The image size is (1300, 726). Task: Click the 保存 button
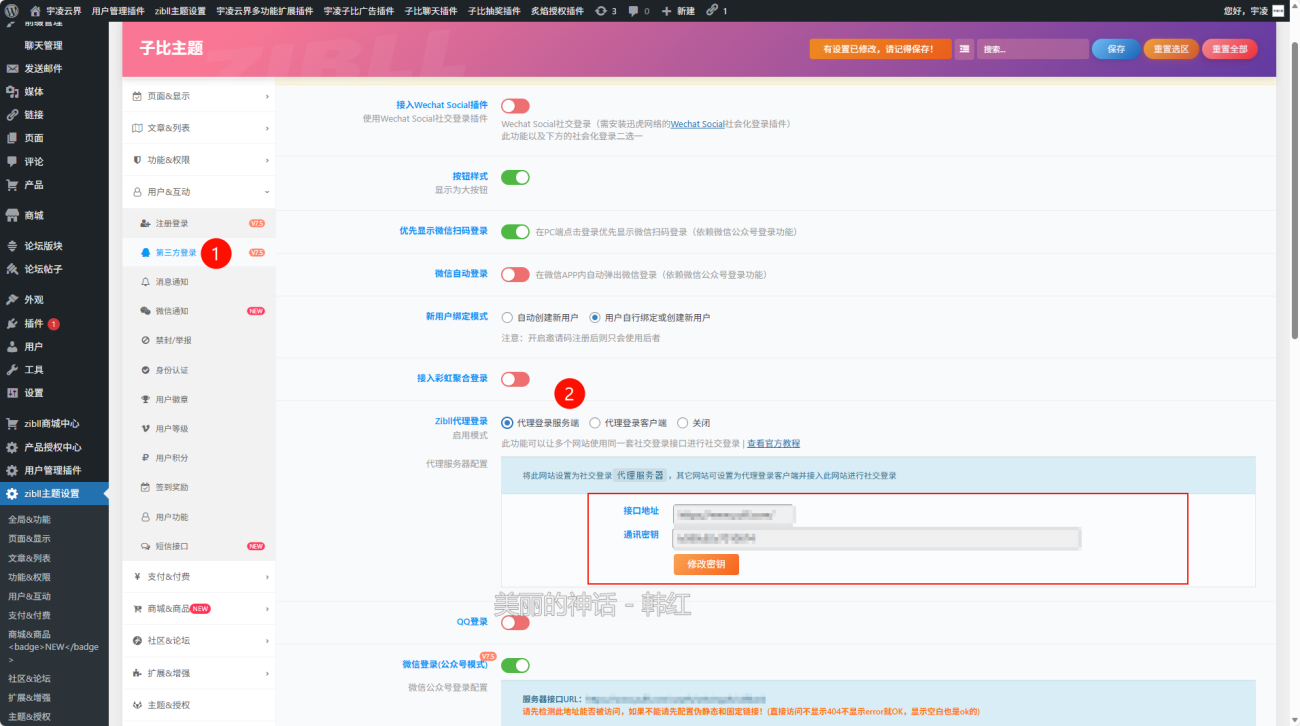tap(1115, 48)
